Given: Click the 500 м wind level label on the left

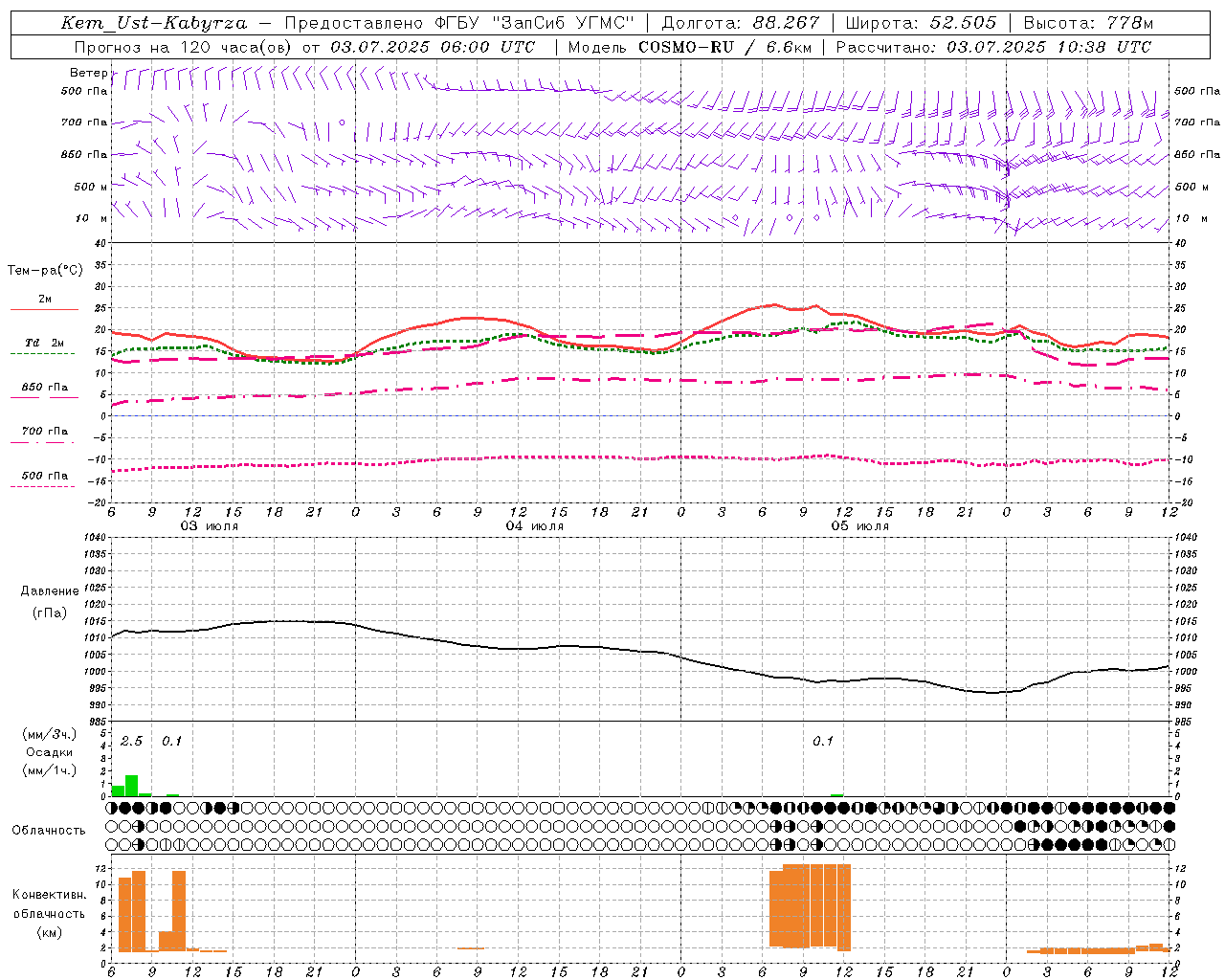Looking at the screenshot, I should point(91,187).
